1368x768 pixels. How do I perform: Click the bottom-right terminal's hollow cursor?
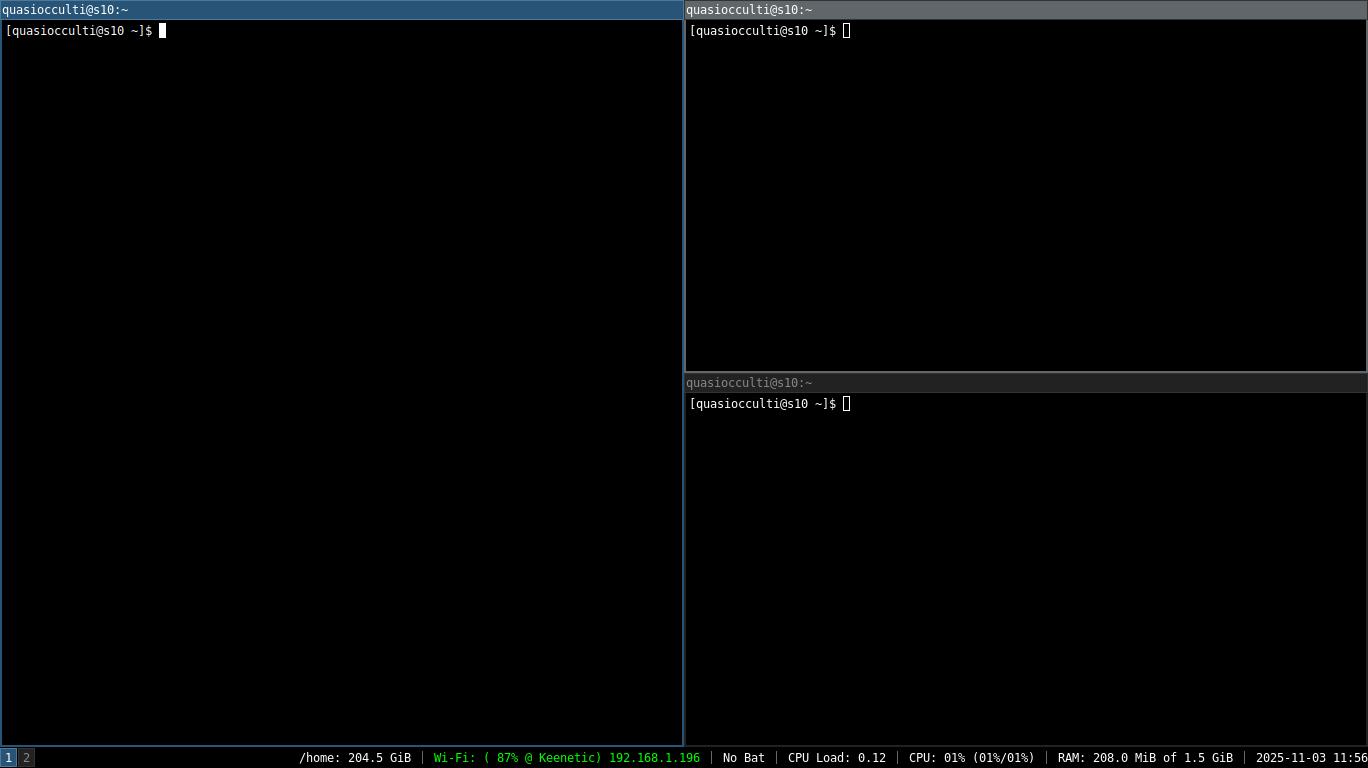[x=846, y=404]
